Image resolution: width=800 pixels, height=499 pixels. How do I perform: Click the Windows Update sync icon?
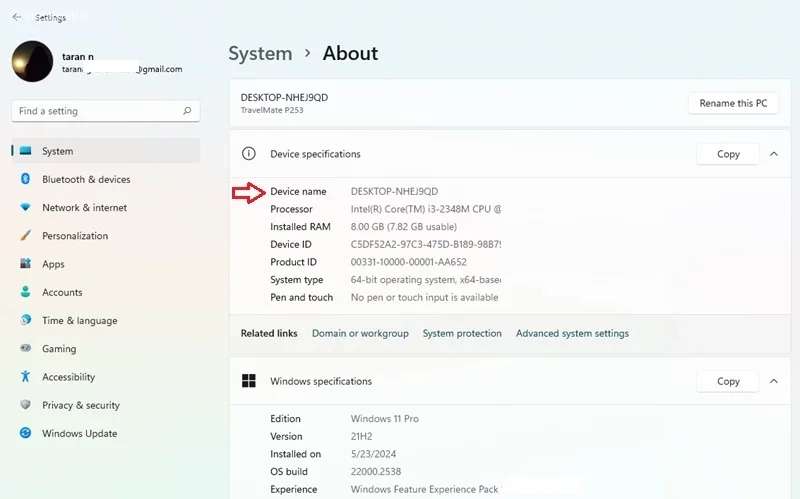pyautogui.click(x=26, y=433)
